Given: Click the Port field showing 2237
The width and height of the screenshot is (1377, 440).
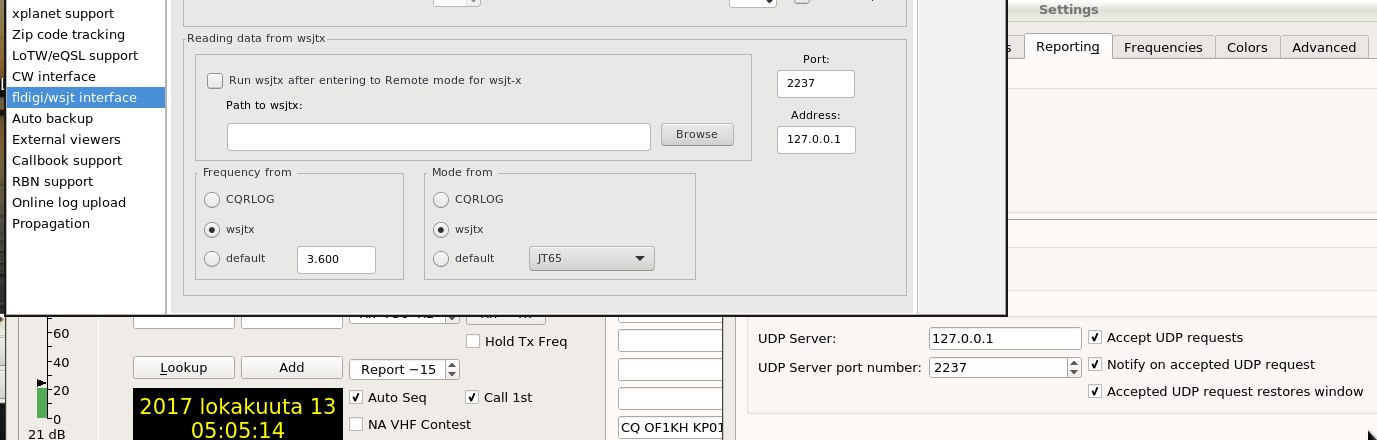Looking at the screenshot, I should pyautogui.click(x=816, y=84).
